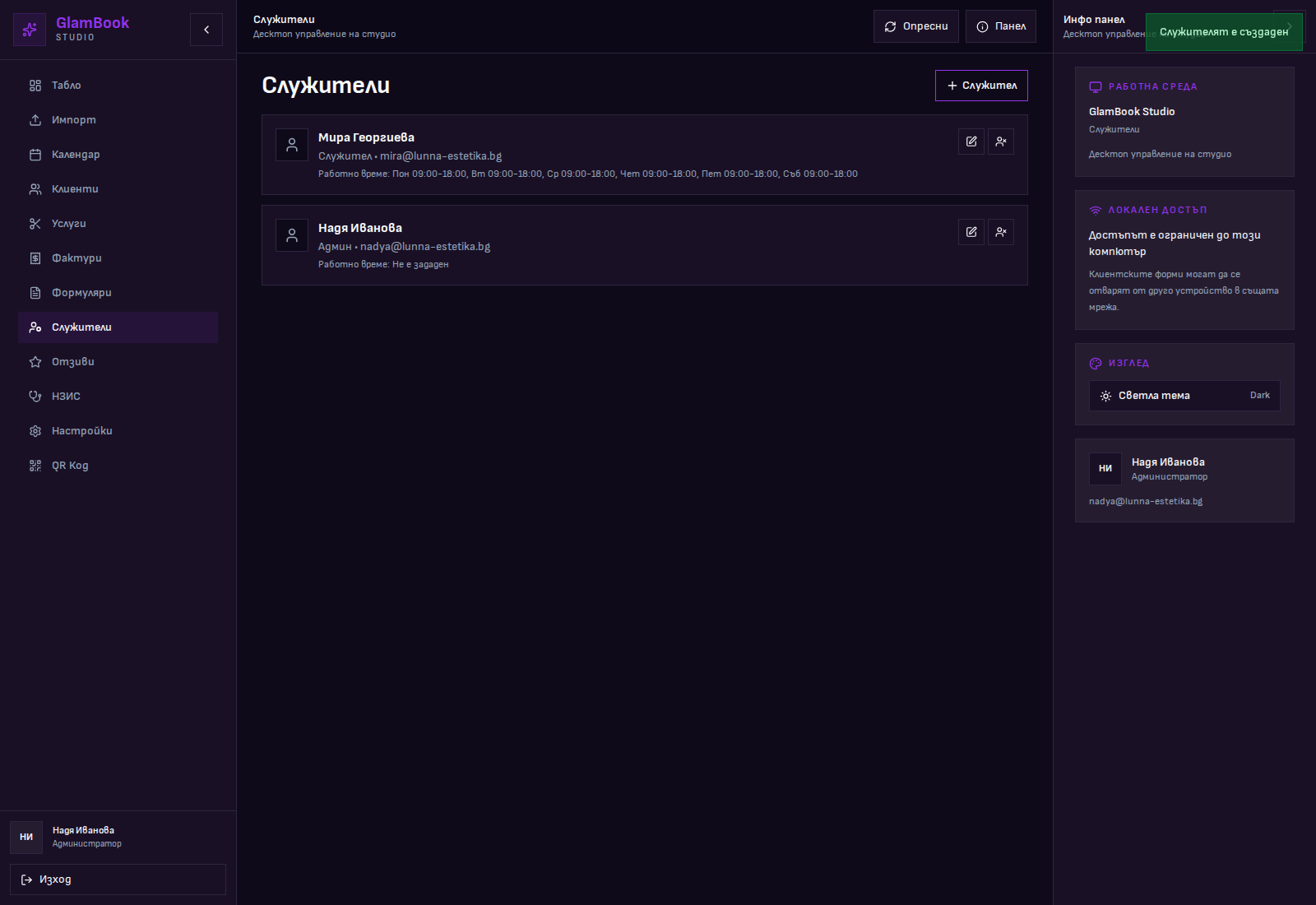Screen dimensions: 1316x905
Task: Click Мира Георгиева's avatar icon
Action: coord(292,145)
